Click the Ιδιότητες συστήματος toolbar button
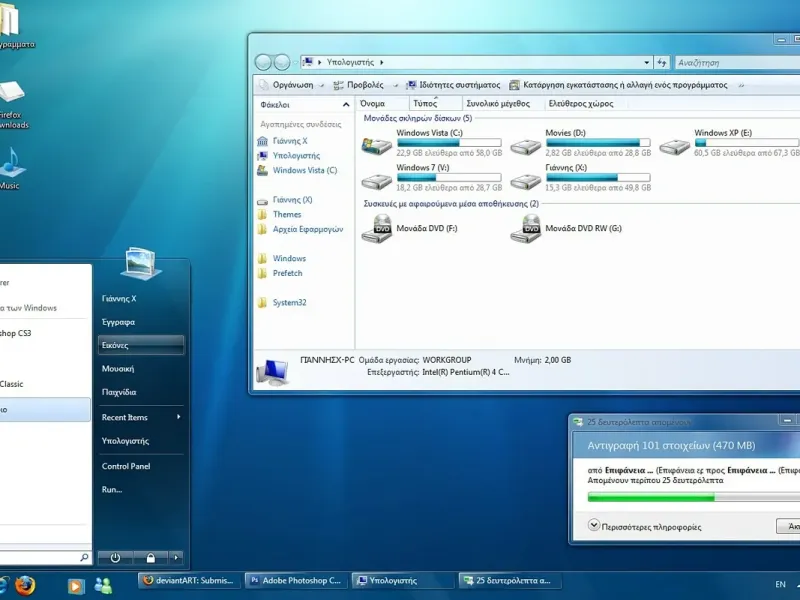The image size is (800, 600). 453,85
